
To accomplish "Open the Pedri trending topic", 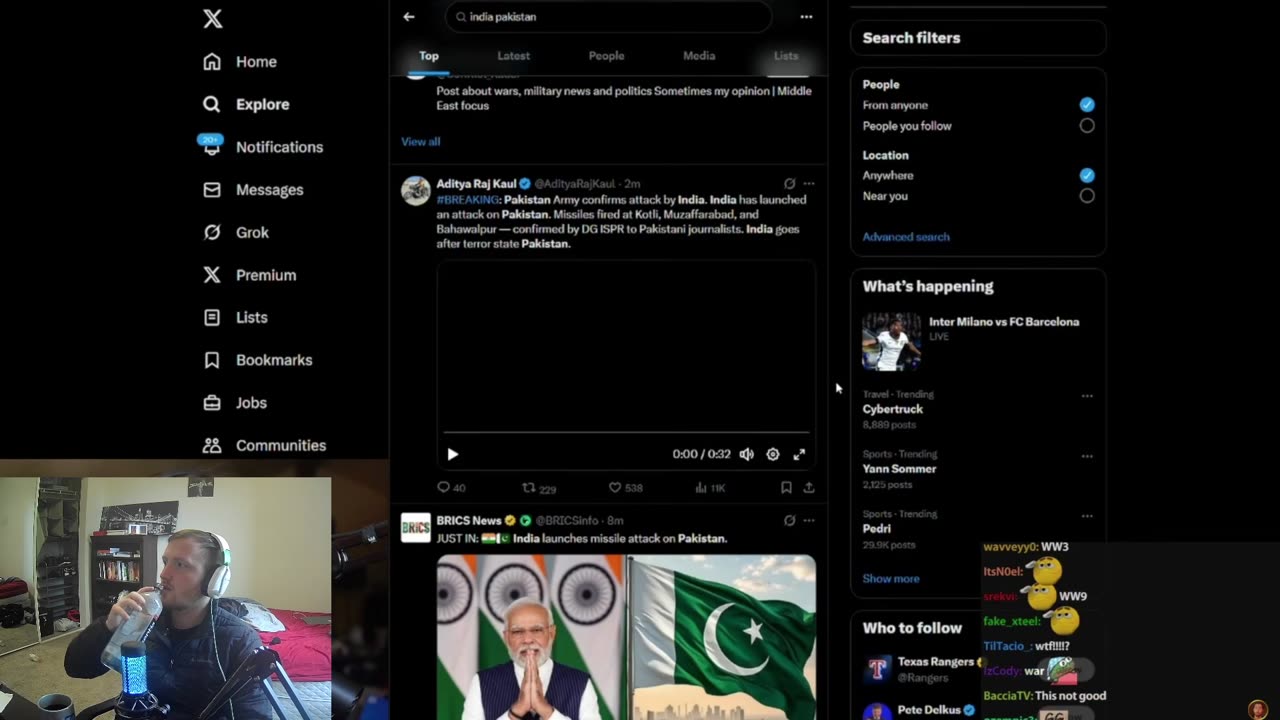I will 876,529.
